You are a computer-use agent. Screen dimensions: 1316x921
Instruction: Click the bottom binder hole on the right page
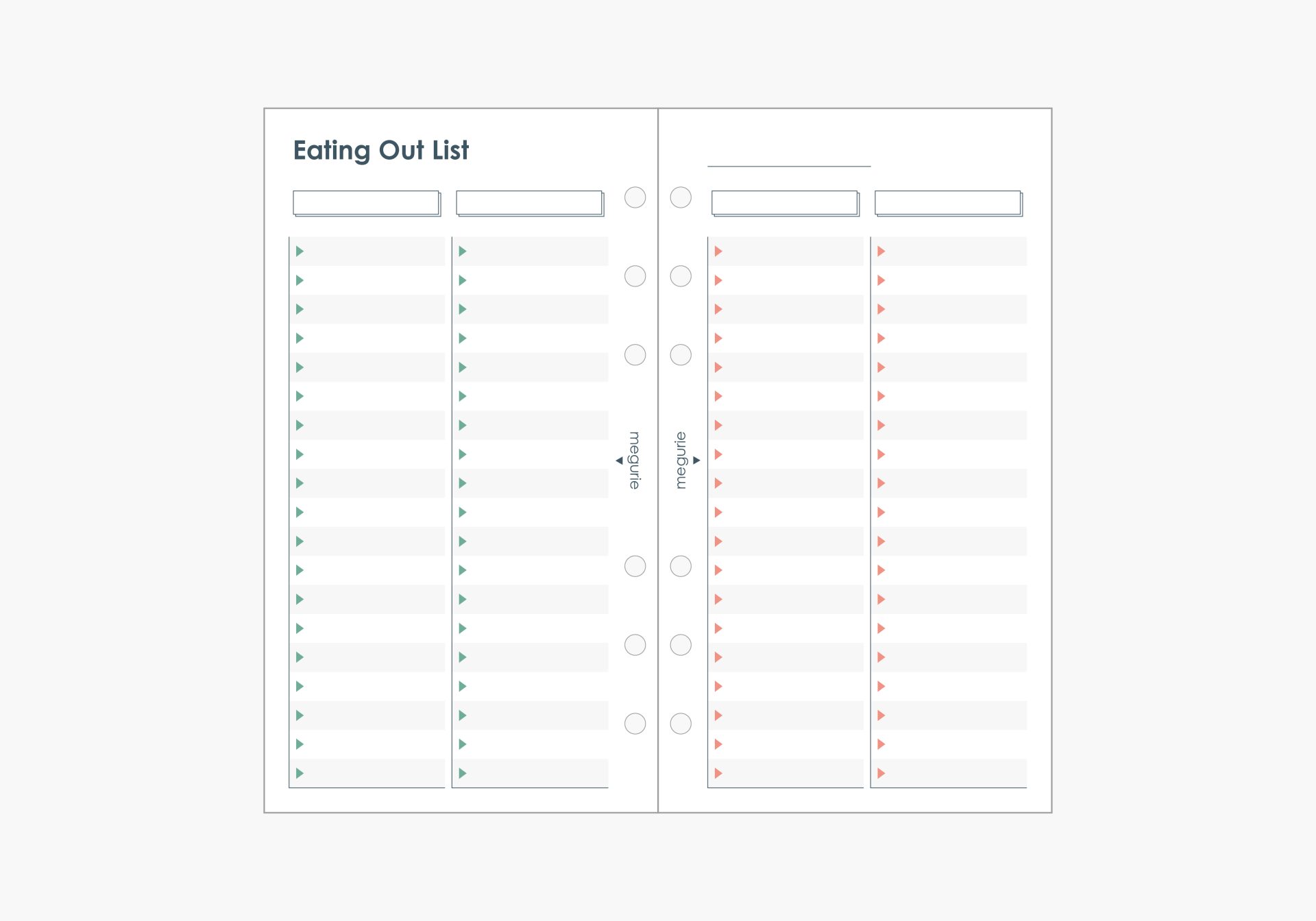click(x=681, y=724)
